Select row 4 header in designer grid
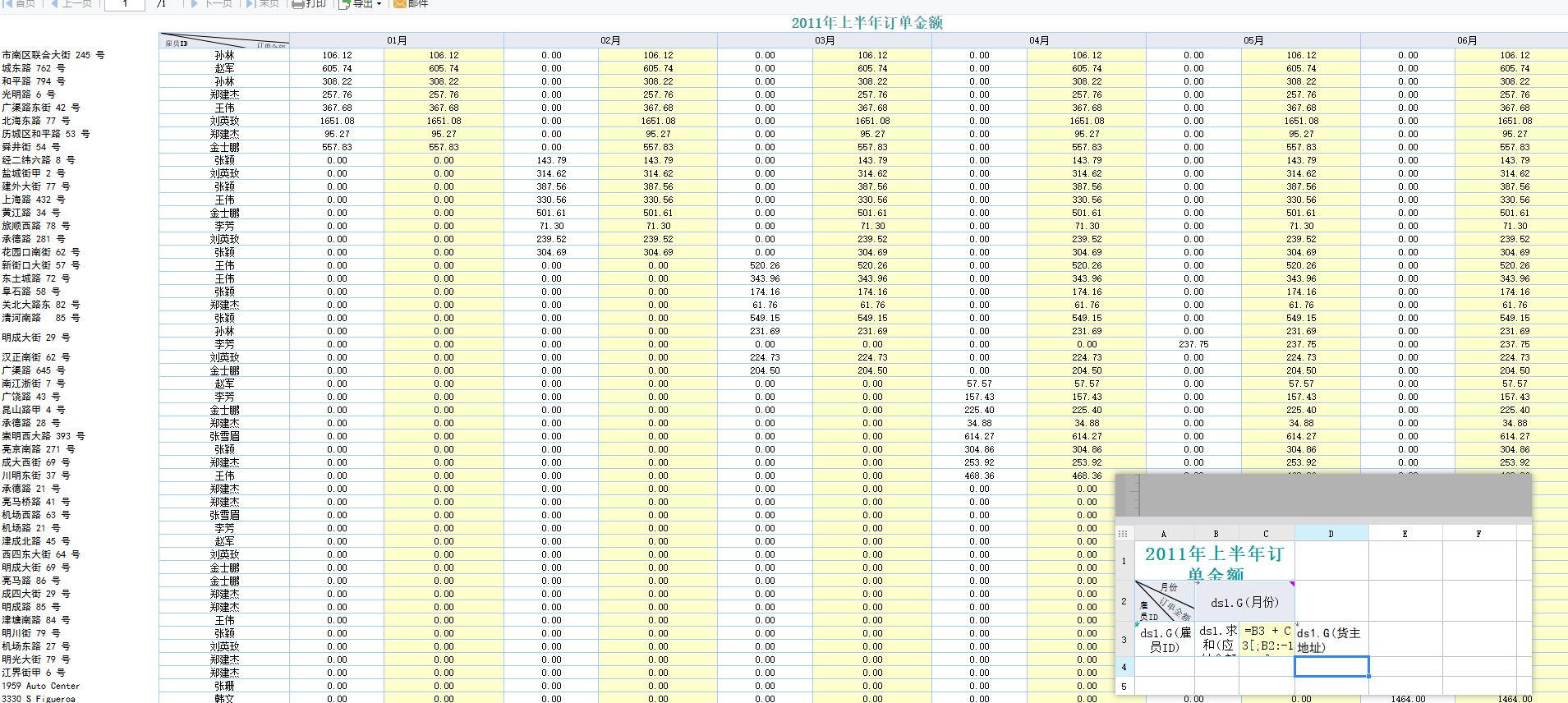 coord(1124,667)
